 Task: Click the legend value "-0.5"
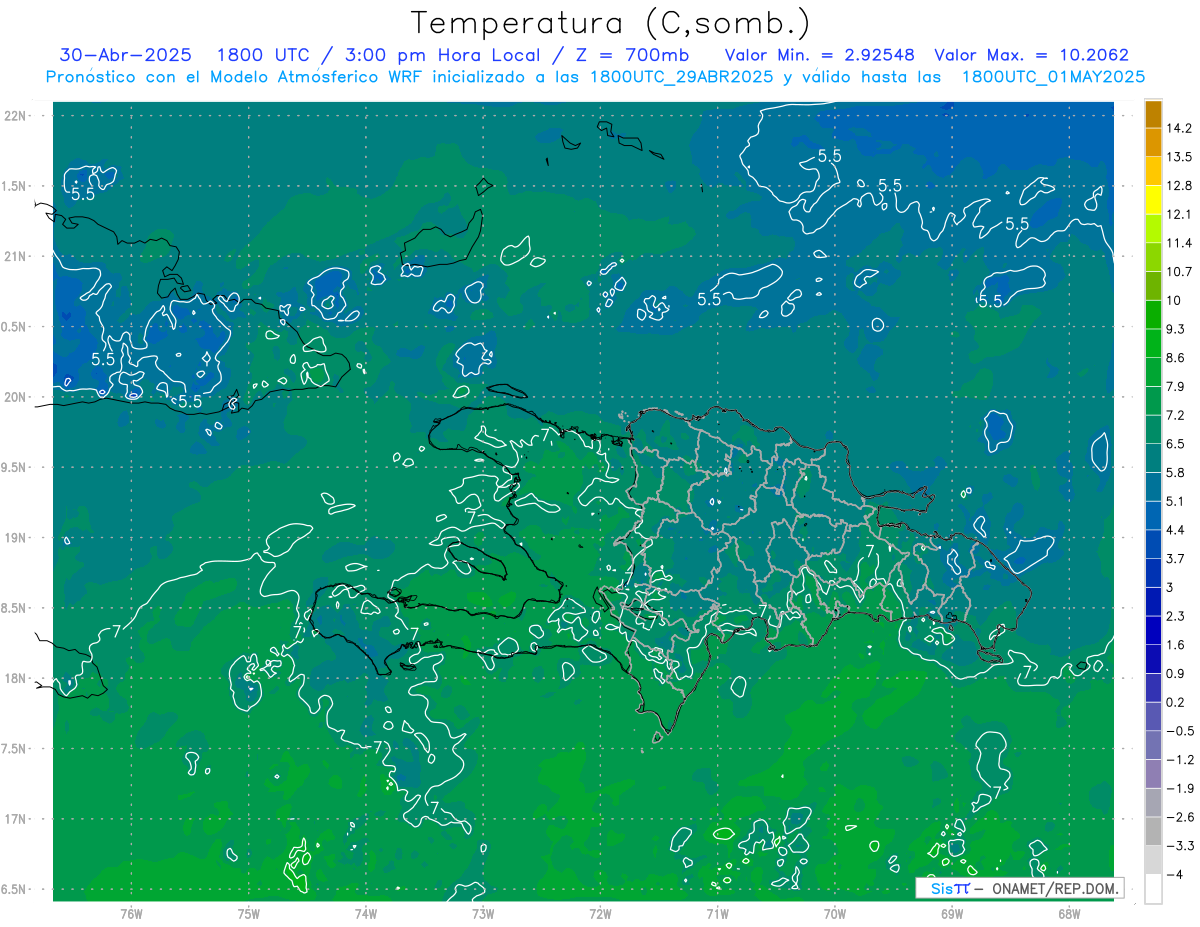(x=1179, y=731)
